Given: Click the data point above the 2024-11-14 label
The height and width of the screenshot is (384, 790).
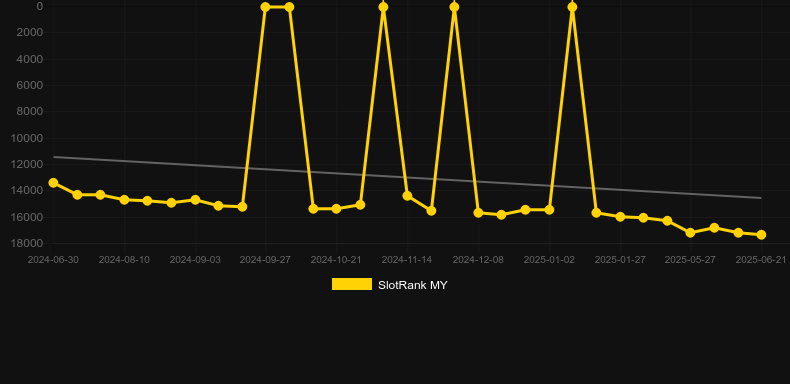Looking at the screenshot, I should click(407, 196).
